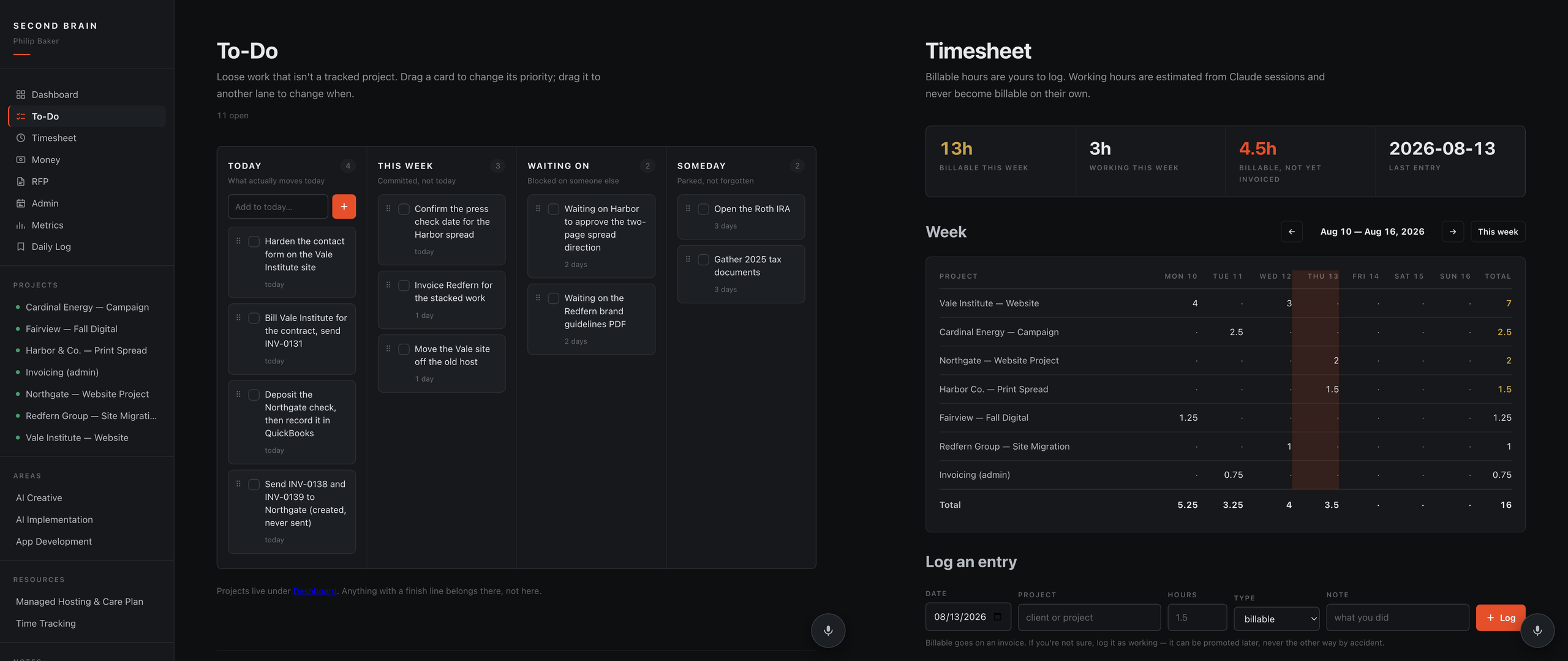Click the date field showing 08/13/2026
Viewport: 1568px width, 661px height.
(x=968, y=618)
